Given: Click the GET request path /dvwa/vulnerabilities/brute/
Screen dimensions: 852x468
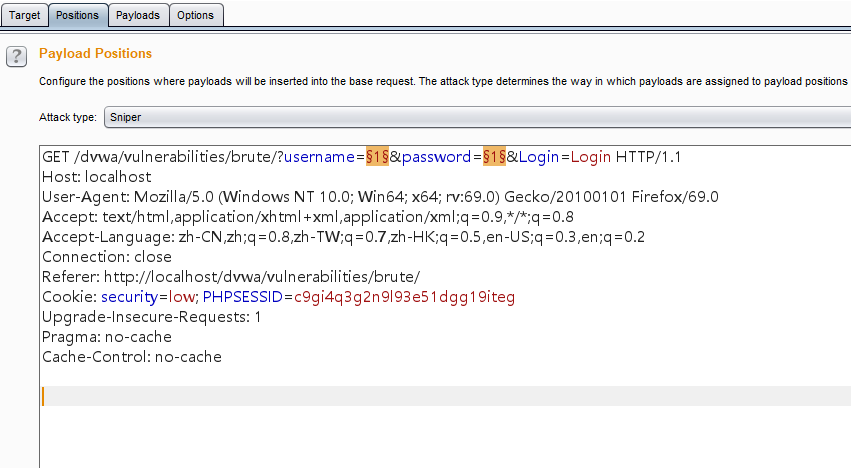Looking at the screenshot, I should 177,157.
